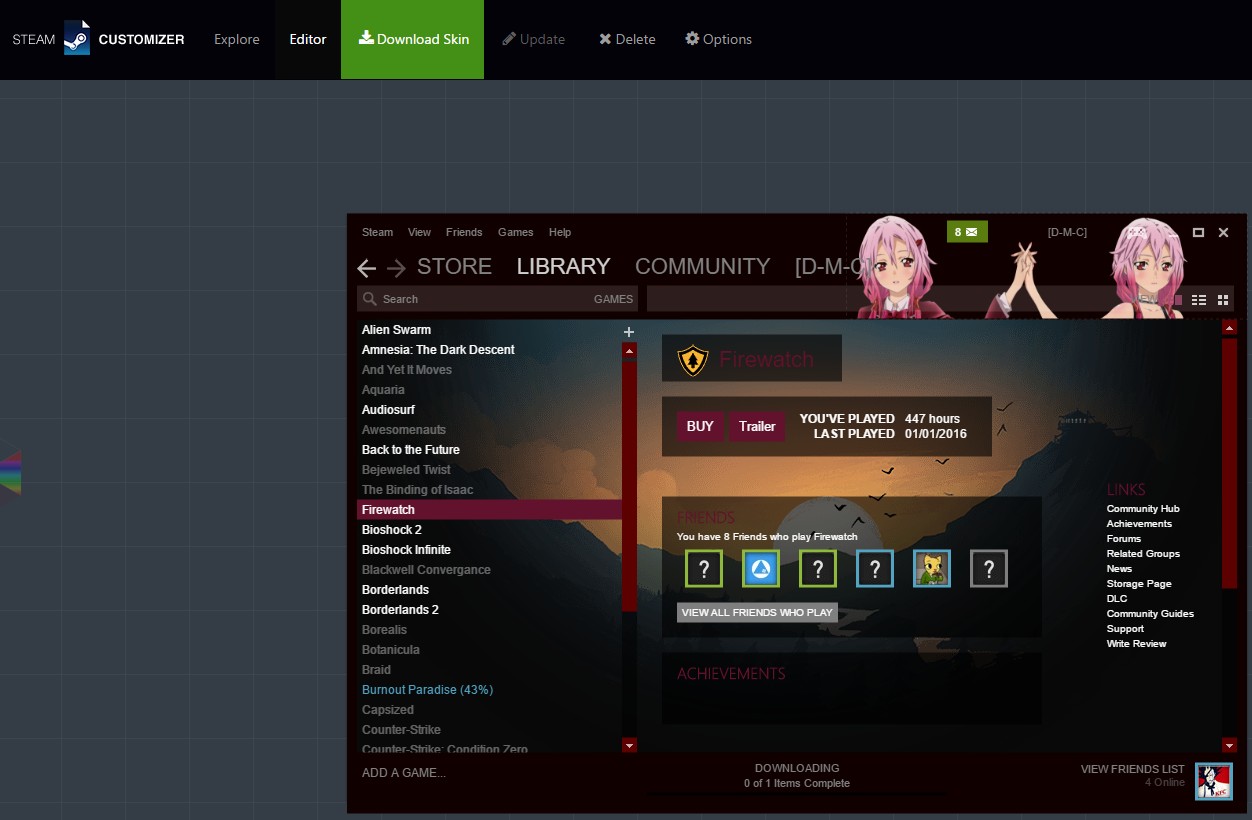Screen dimensions: 1252x820
Task: Open the News link
Action: [x=1119, y=569]
